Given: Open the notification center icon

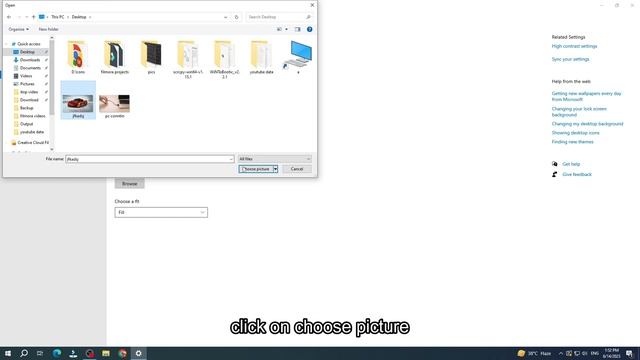Looking at the screenshot, I should (x=629, y=353).
